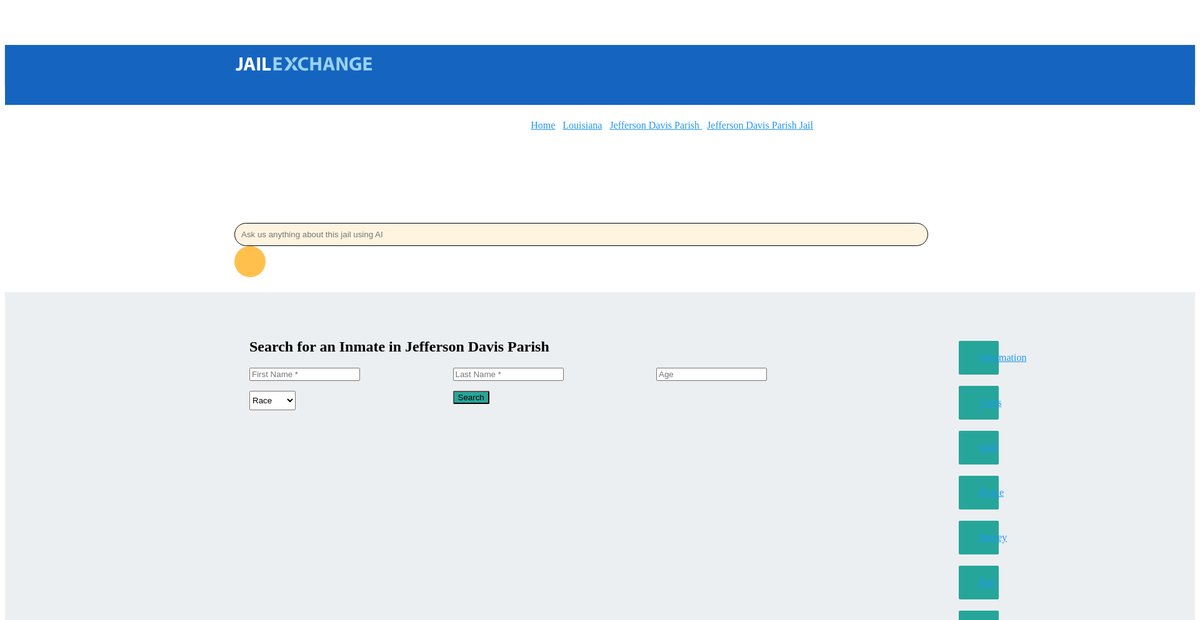This screenshot has height=620, width=1200.
Task: Focus the Age field
Action: (711, 374)
